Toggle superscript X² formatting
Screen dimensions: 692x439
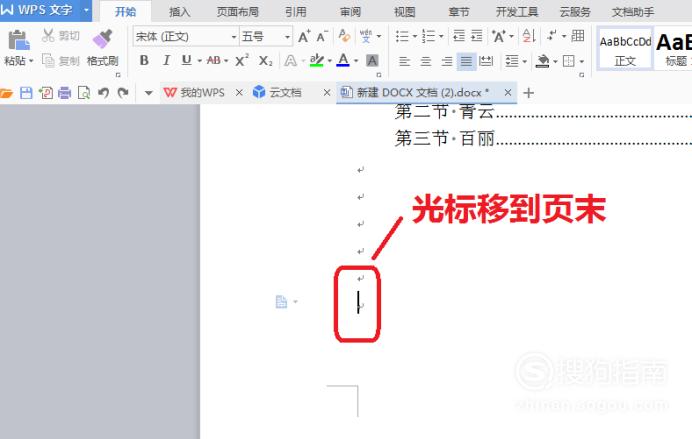point(241,60)
